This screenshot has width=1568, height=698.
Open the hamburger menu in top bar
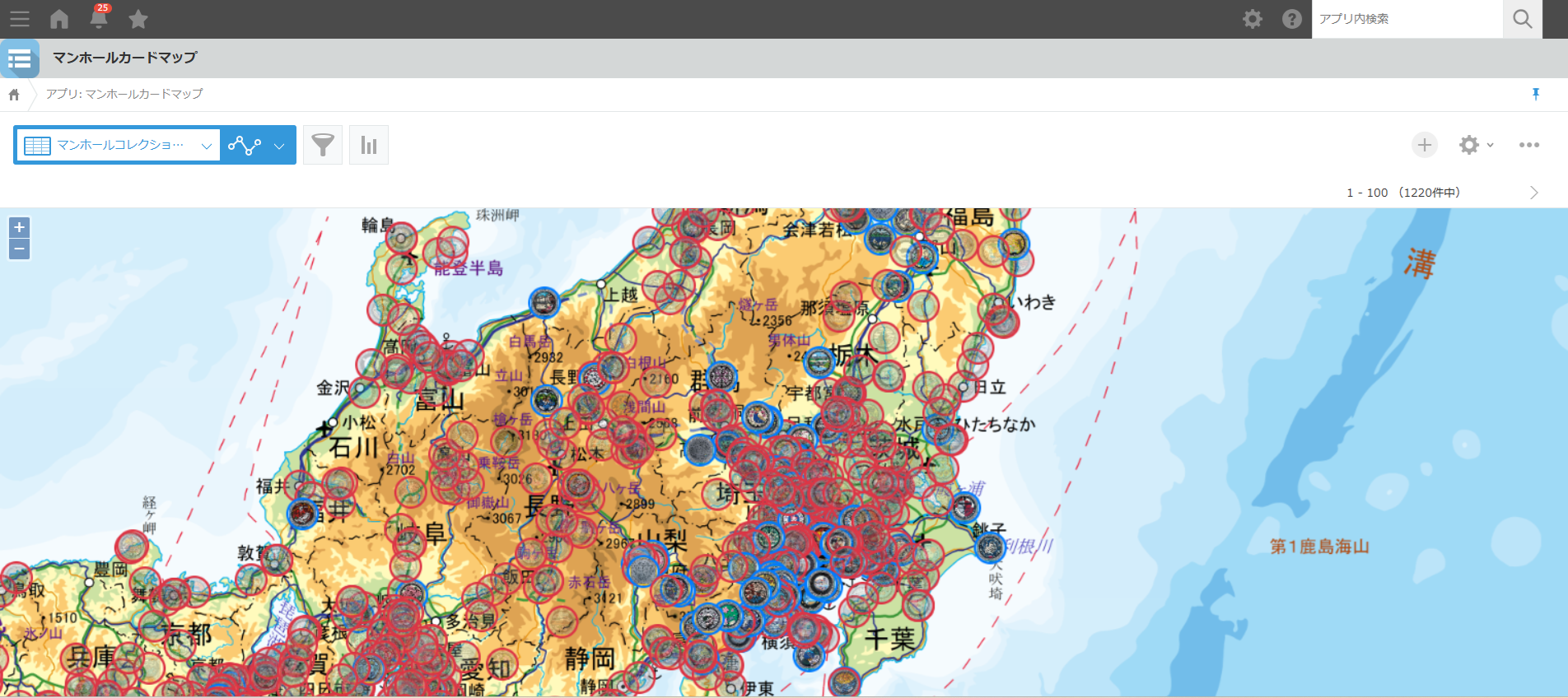tap(19, 19)
